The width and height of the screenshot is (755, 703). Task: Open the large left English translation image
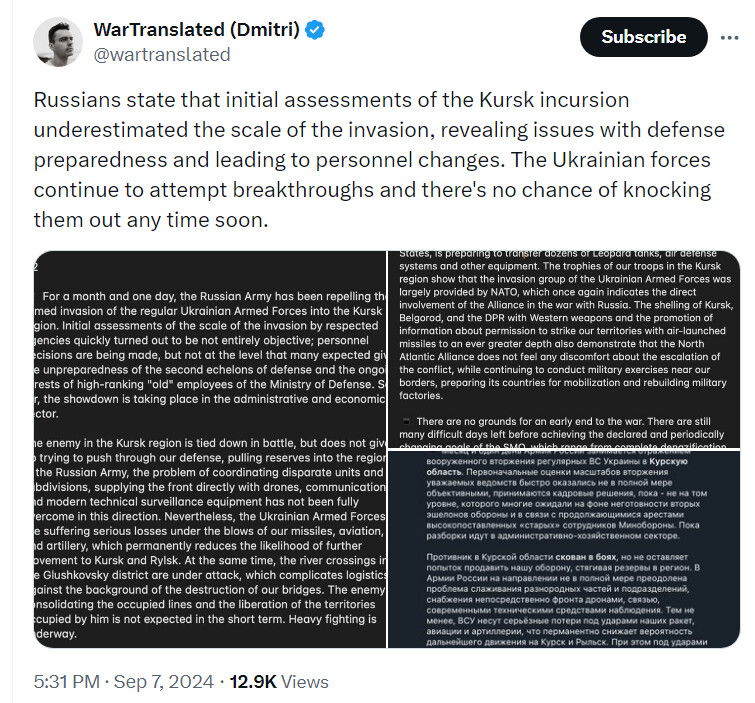tap(210, 449)
